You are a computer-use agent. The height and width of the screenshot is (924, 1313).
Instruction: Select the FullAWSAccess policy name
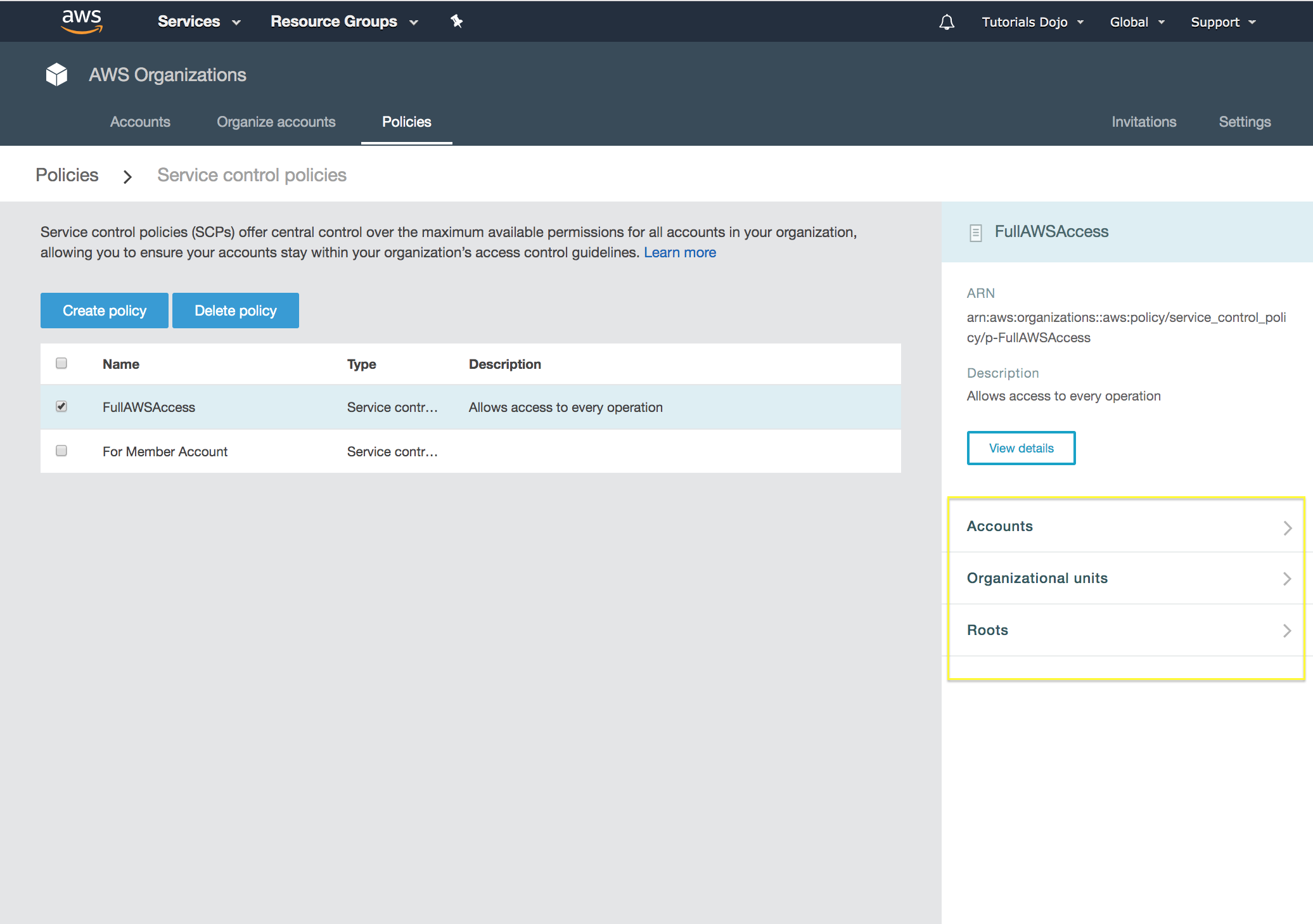[149, 407]
